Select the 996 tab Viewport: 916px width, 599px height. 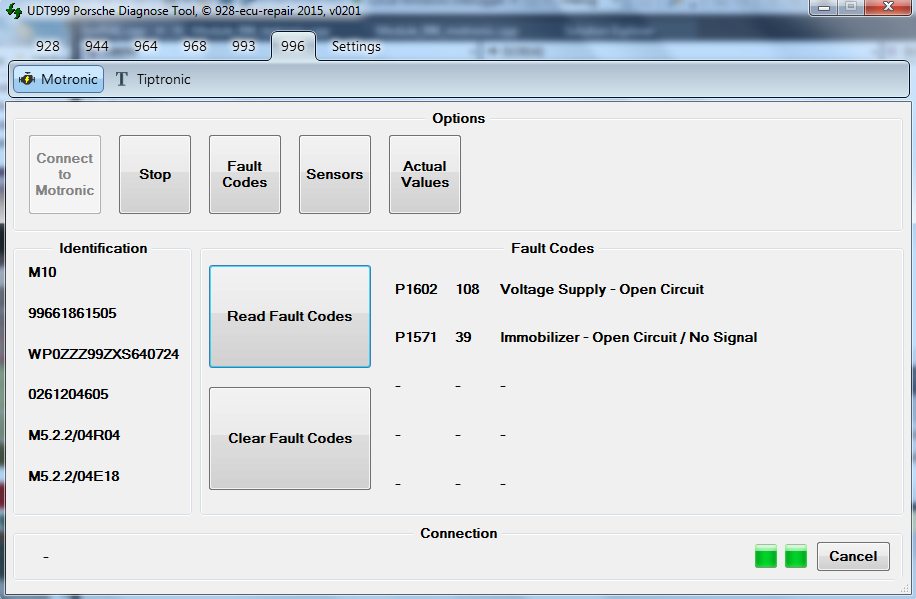tap(293, 46)
